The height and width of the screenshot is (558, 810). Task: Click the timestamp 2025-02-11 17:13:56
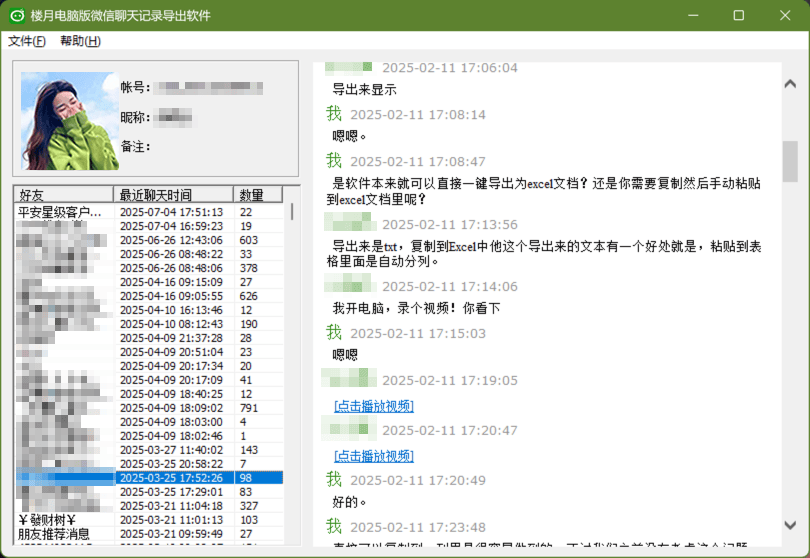(450, 225)
